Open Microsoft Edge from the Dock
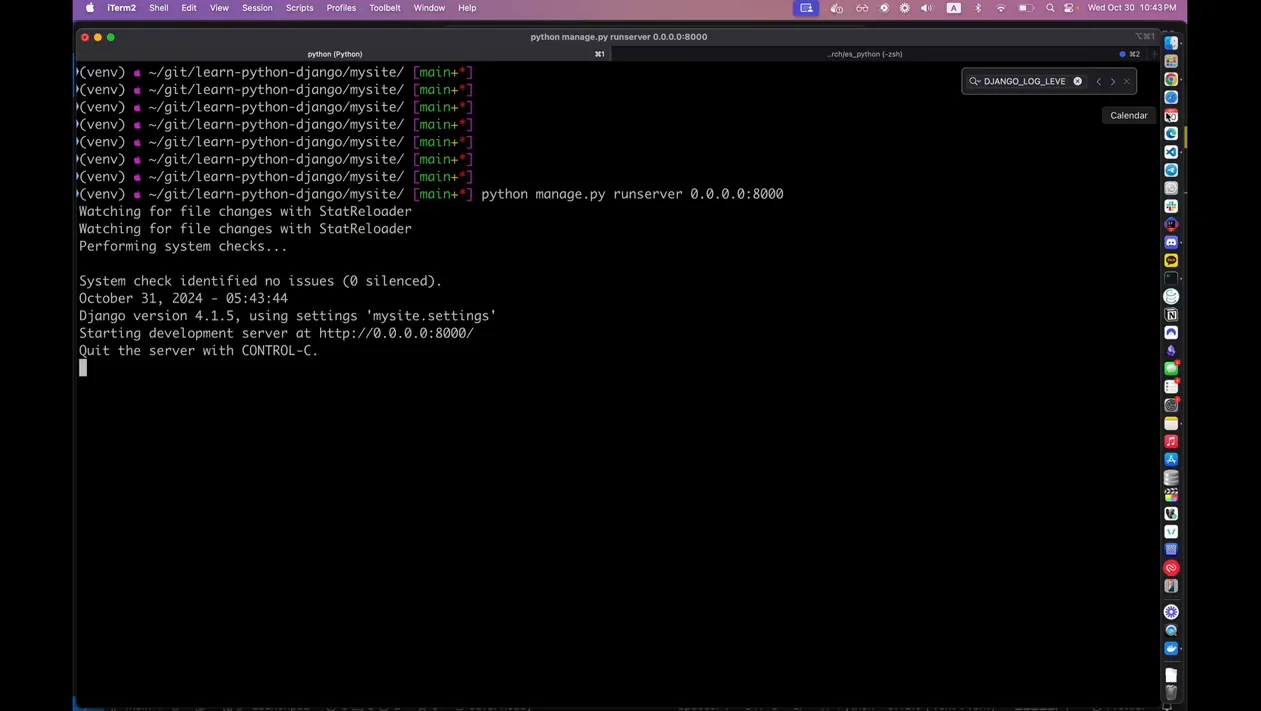Screen dimensions: 1261x711 click(1171, 133)
